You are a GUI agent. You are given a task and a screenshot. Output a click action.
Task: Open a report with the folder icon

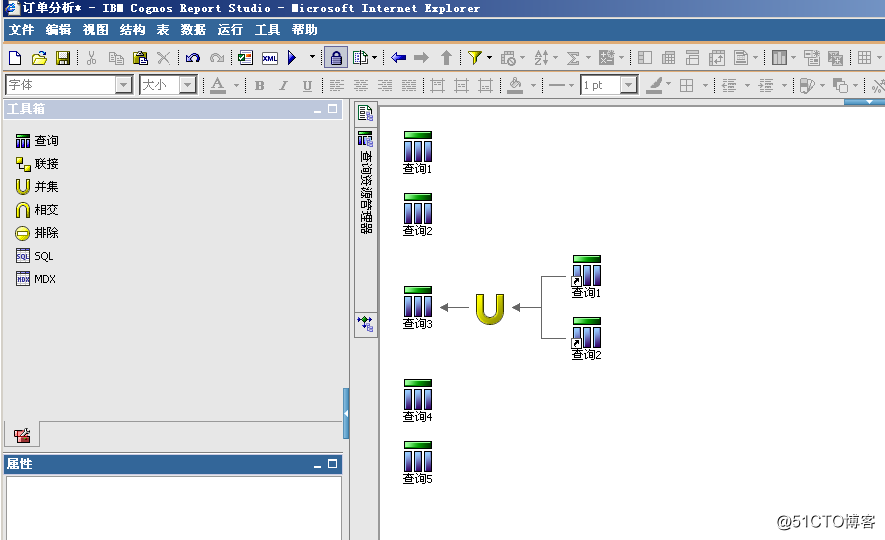point(39,58)
